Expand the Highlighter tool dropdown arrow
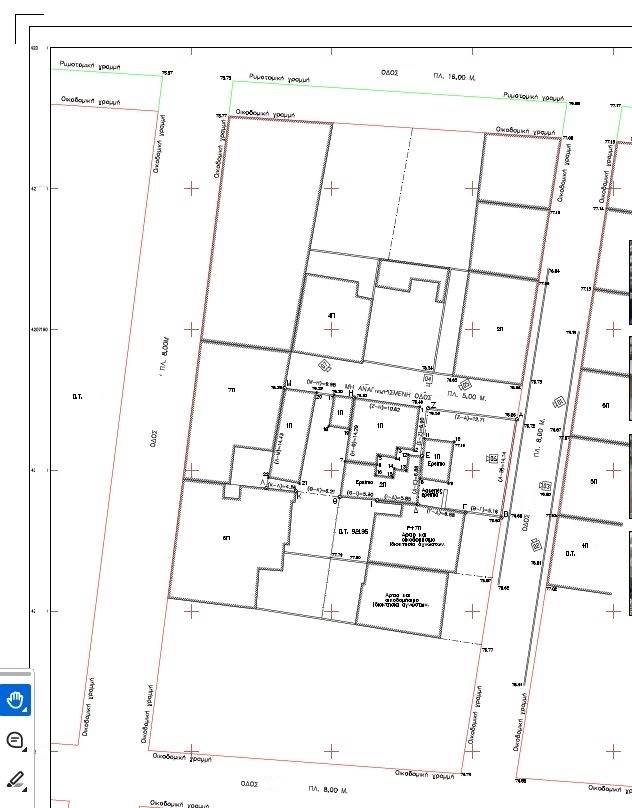This screenshot has height=808, width=632. click(27, 788)
